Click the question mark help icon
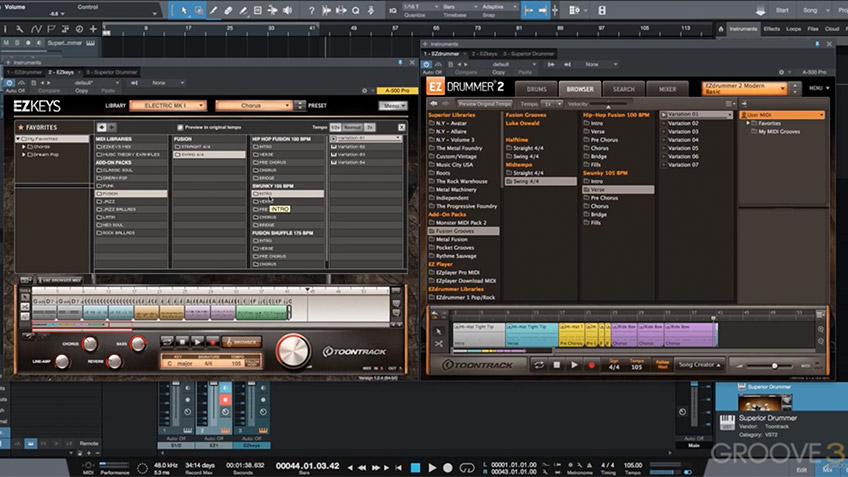The image size is (848, 477). pyautogui.click(x=312, y=10)
